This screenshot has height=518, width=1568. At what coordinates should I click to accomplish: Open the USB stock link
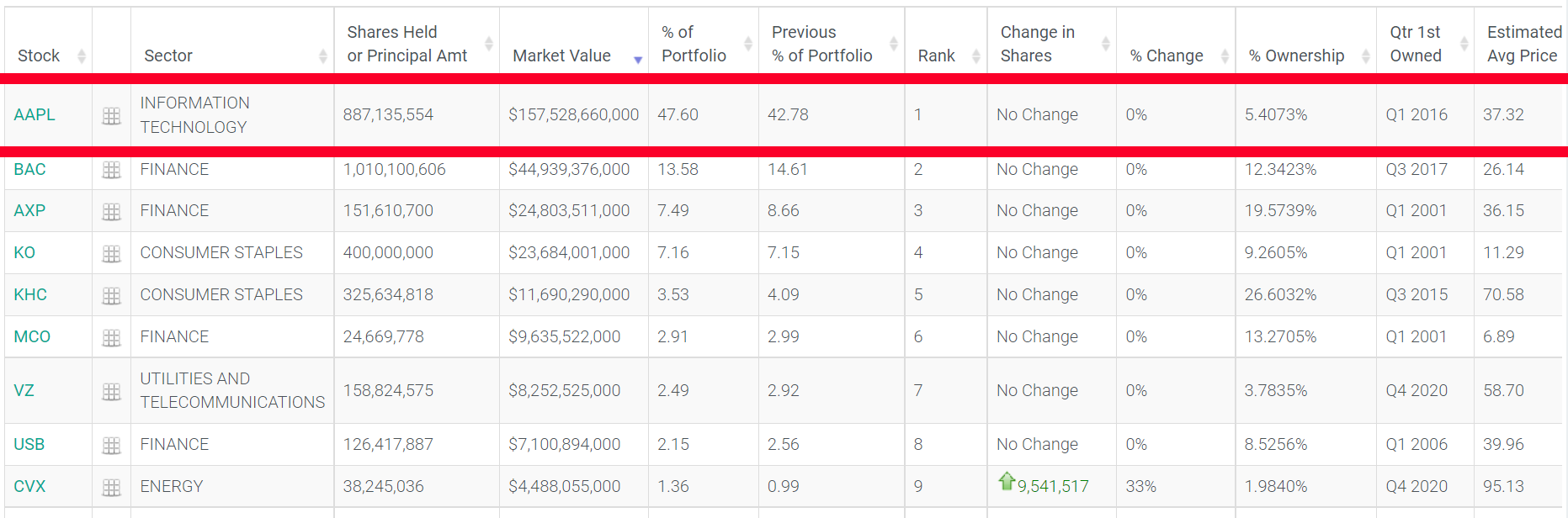(x=29, y=444)
